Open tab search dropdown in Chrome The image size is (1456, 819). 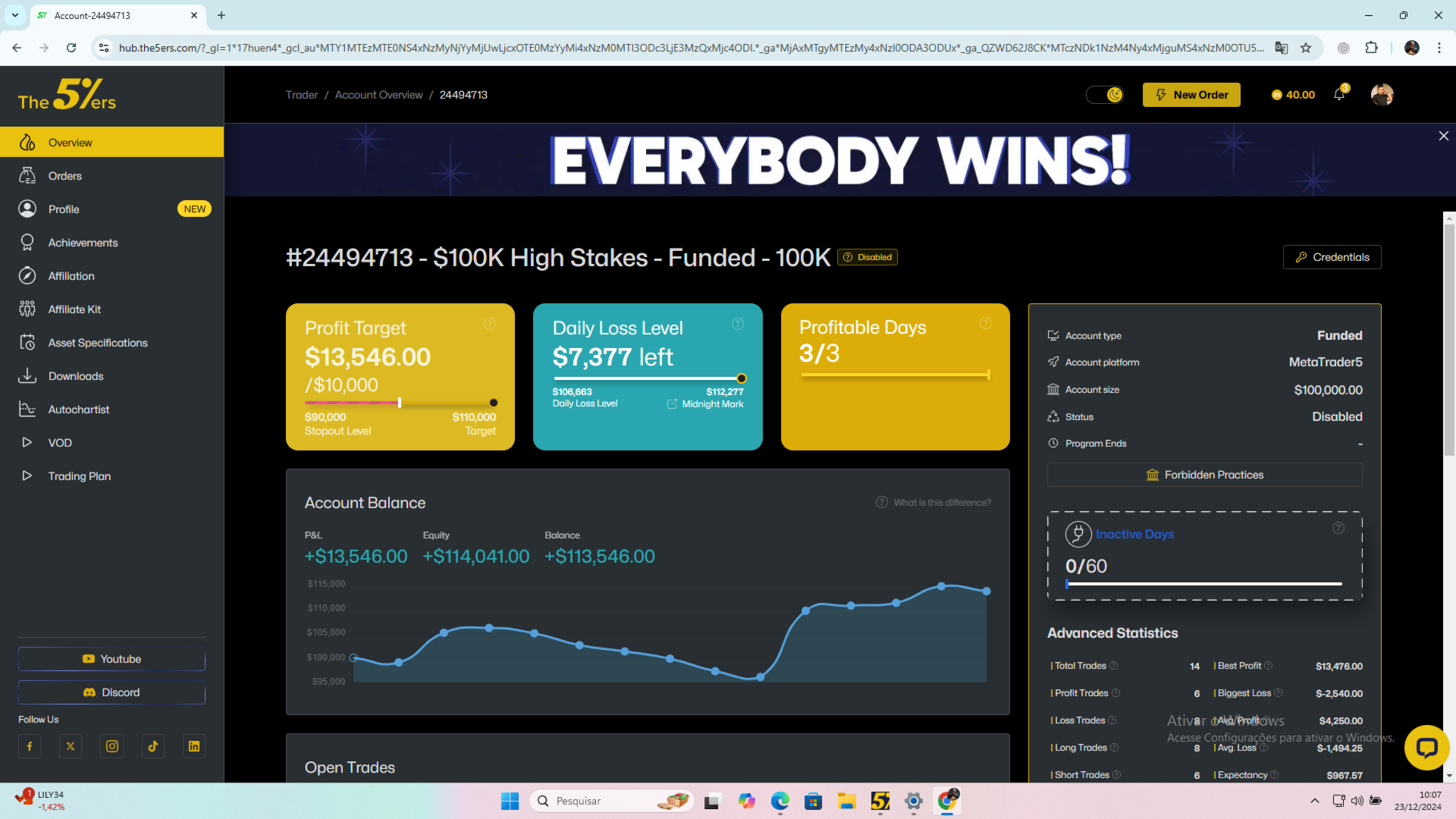tap(15, 15)
